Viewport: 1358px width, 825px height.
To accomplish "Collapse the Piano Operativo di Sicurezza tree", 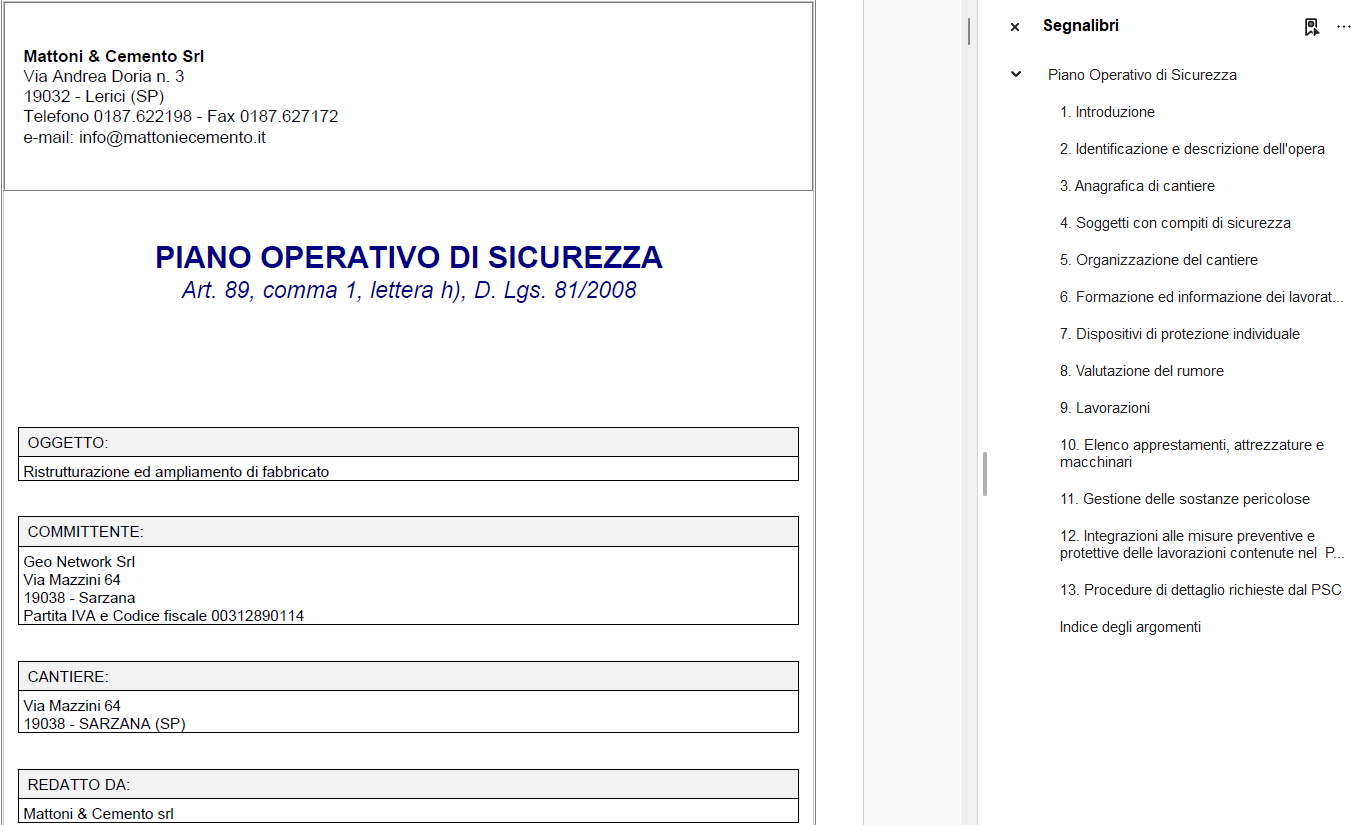I will pyautogui.click(x=1016, y=75).
